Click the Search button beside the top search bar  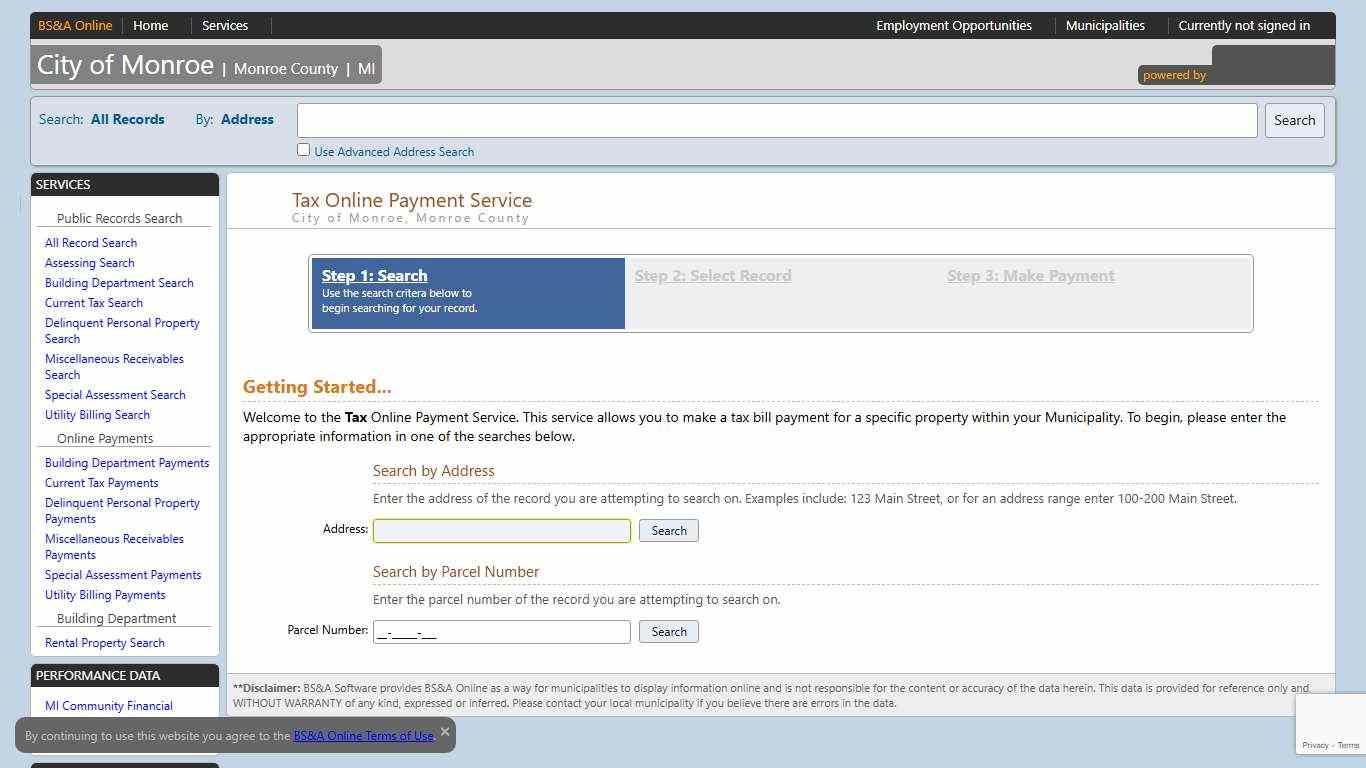(1294, 120)
